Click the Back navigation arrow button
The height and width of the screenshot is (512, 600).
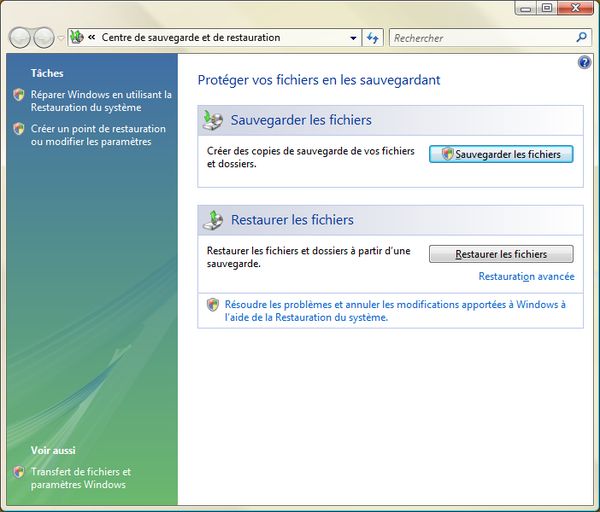click(19, 38)
